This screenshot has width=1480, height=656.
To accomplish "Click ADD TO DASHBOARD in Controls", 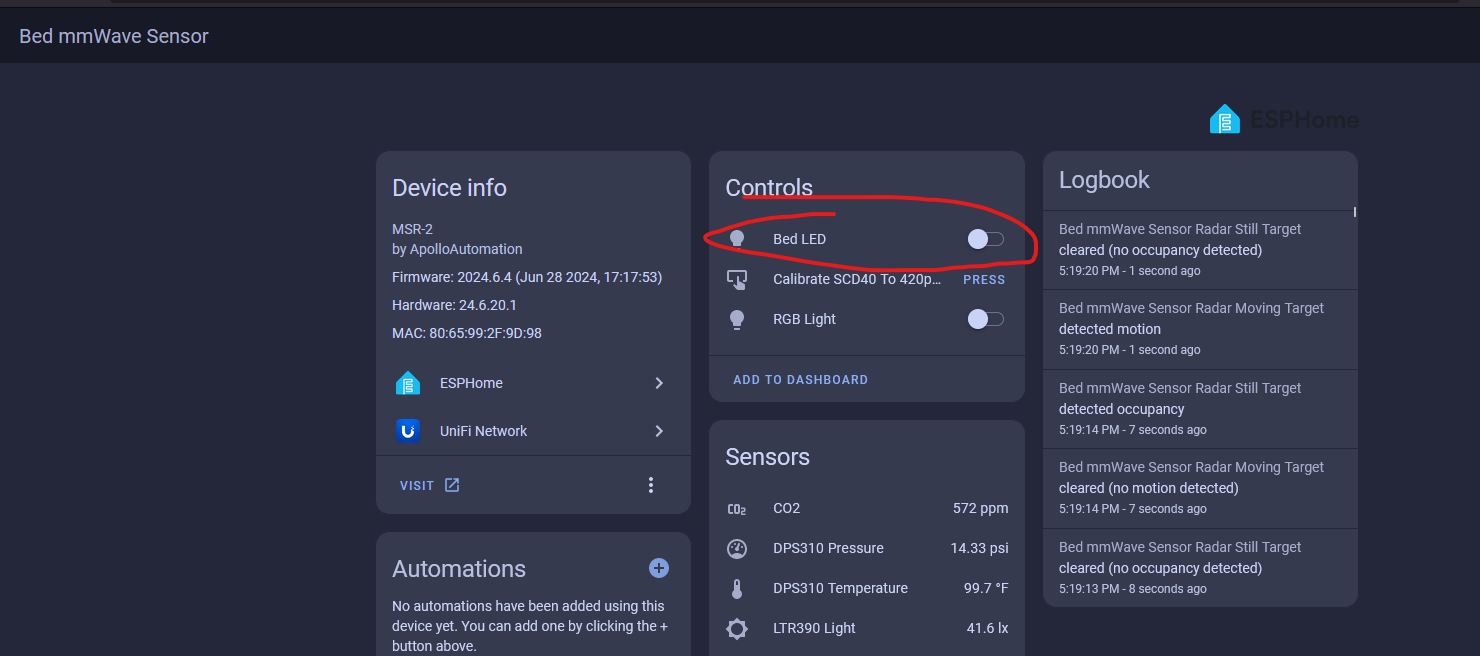I will 800,380.
